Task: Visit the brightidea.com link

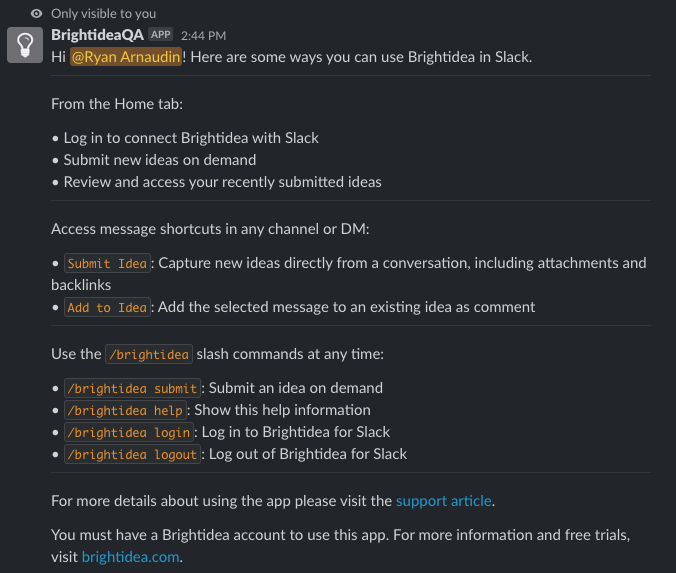Action: 131,557
